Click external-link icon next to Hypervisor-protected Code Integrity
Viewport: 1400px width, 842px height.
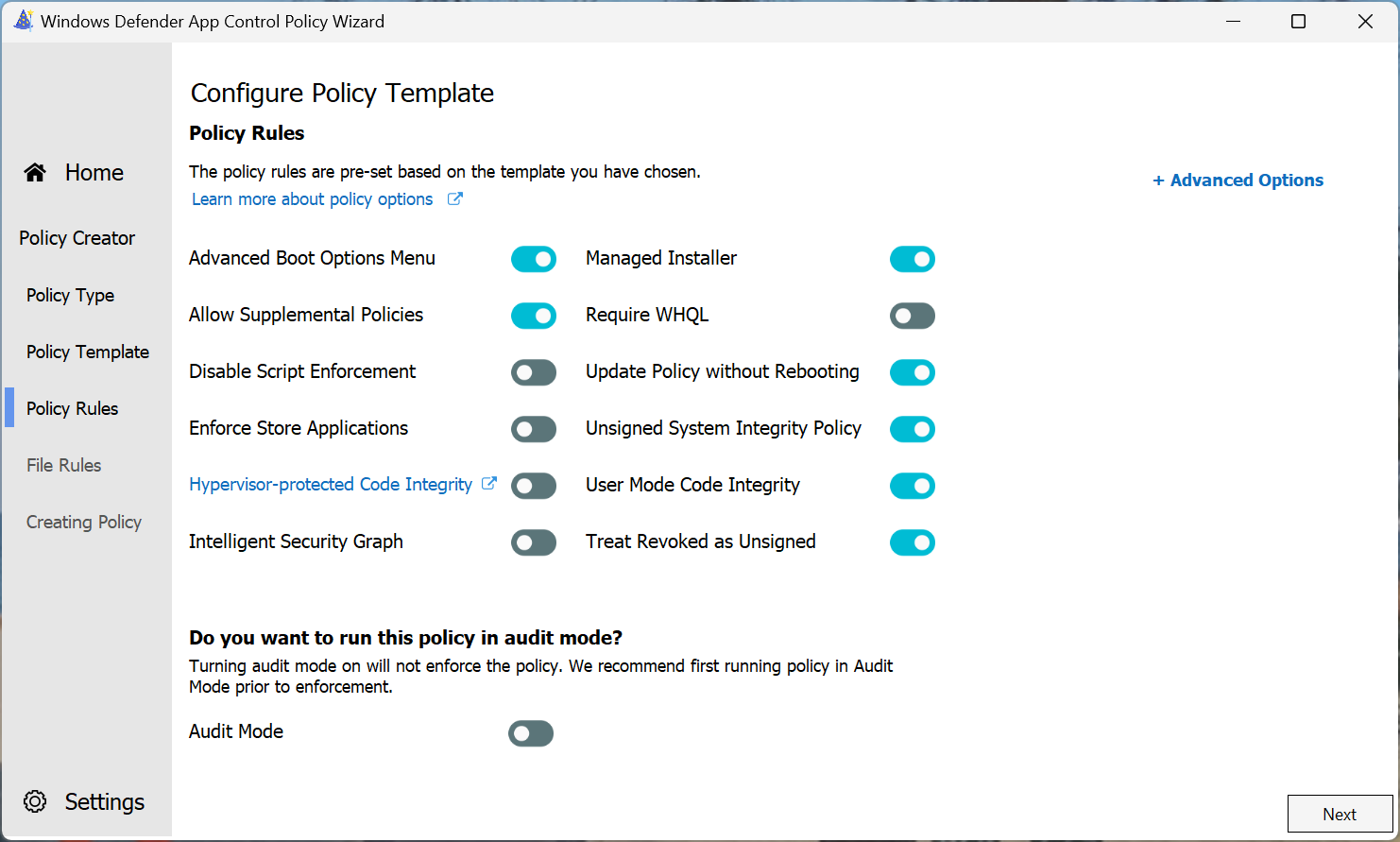click(488, 484)
